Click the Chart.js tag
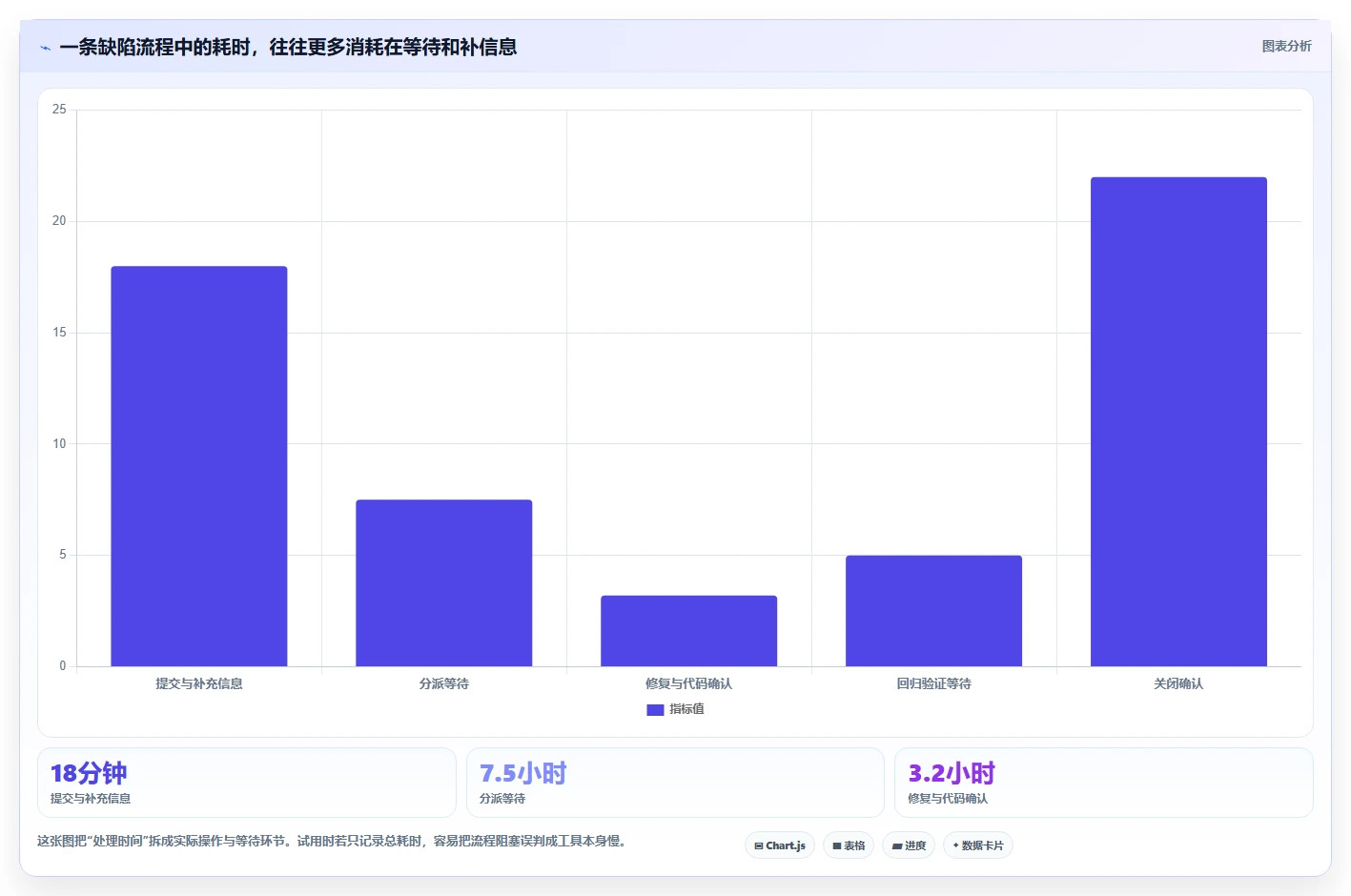Image resolution: width=1351 pixels, height=896 pixels. click(x=780, y=845)
